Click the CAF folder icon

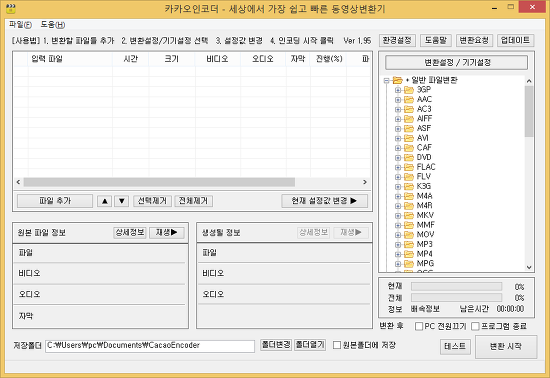click(409, 148)
